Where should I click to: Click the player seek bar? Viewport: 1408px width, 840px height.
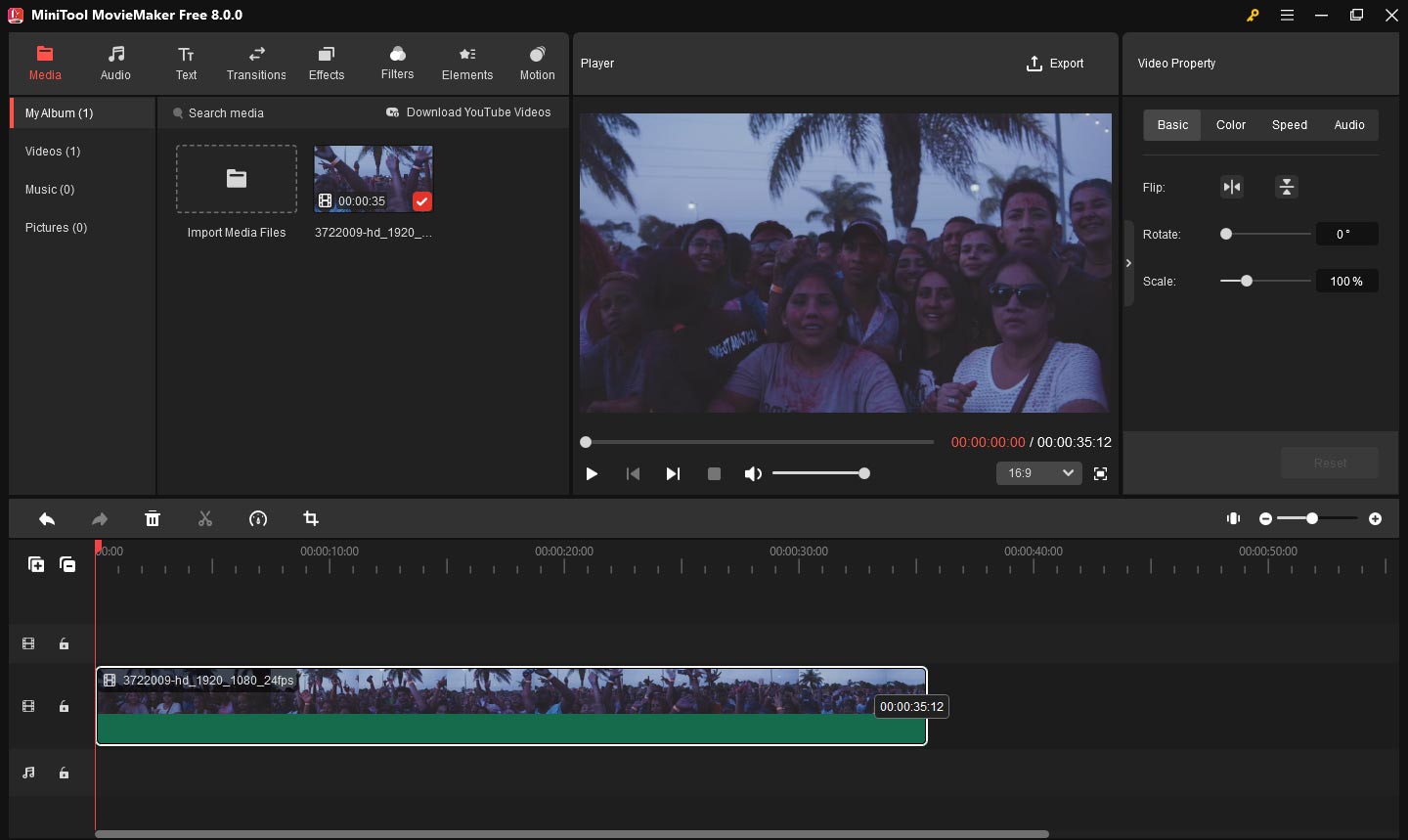(x=758, y=442)
